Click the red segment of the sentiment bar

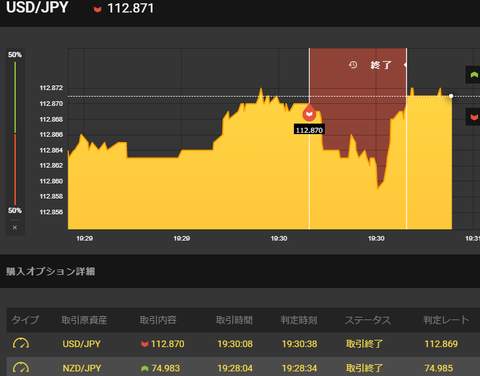[x=15, y=170]
